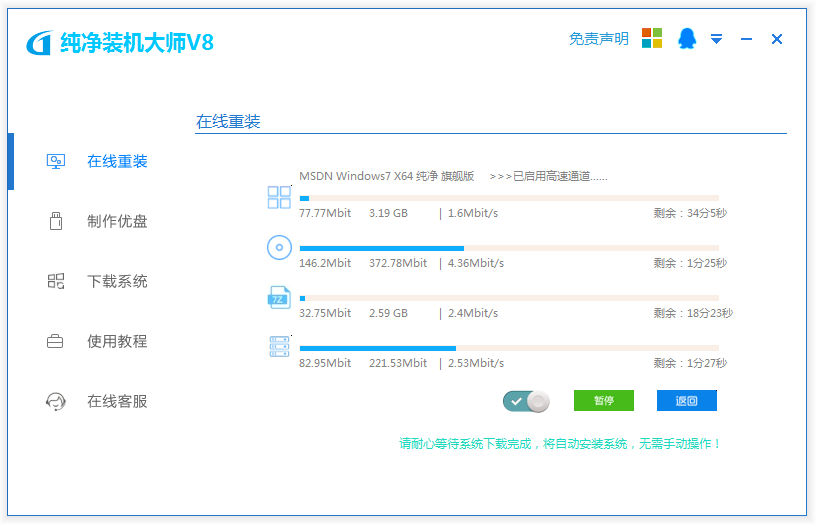This screenshot has width=816, height=524.
Task: Click the headset icon beside 在线客服
Action: click(x=56, y=401)
